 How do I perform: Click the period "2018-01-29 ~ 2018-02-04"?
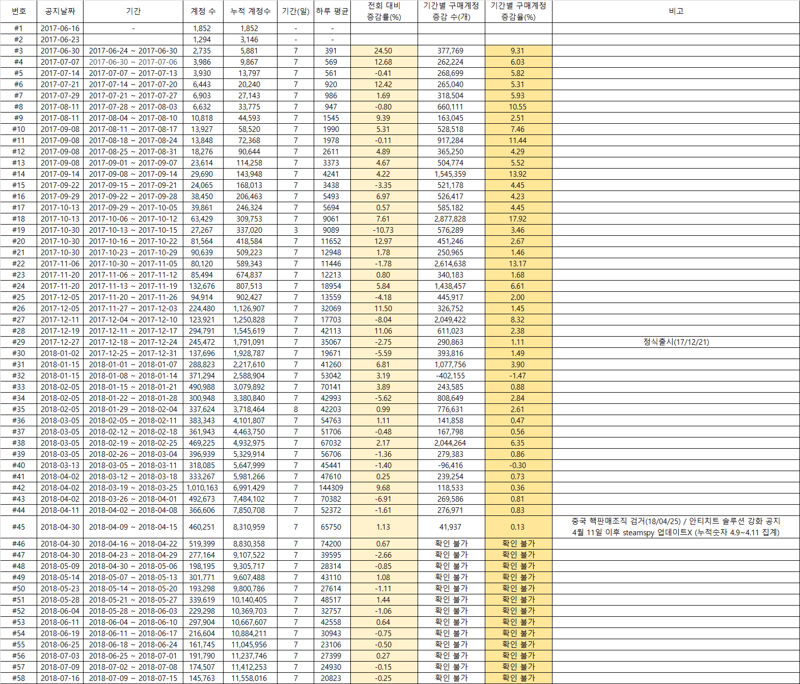[133, 410]
